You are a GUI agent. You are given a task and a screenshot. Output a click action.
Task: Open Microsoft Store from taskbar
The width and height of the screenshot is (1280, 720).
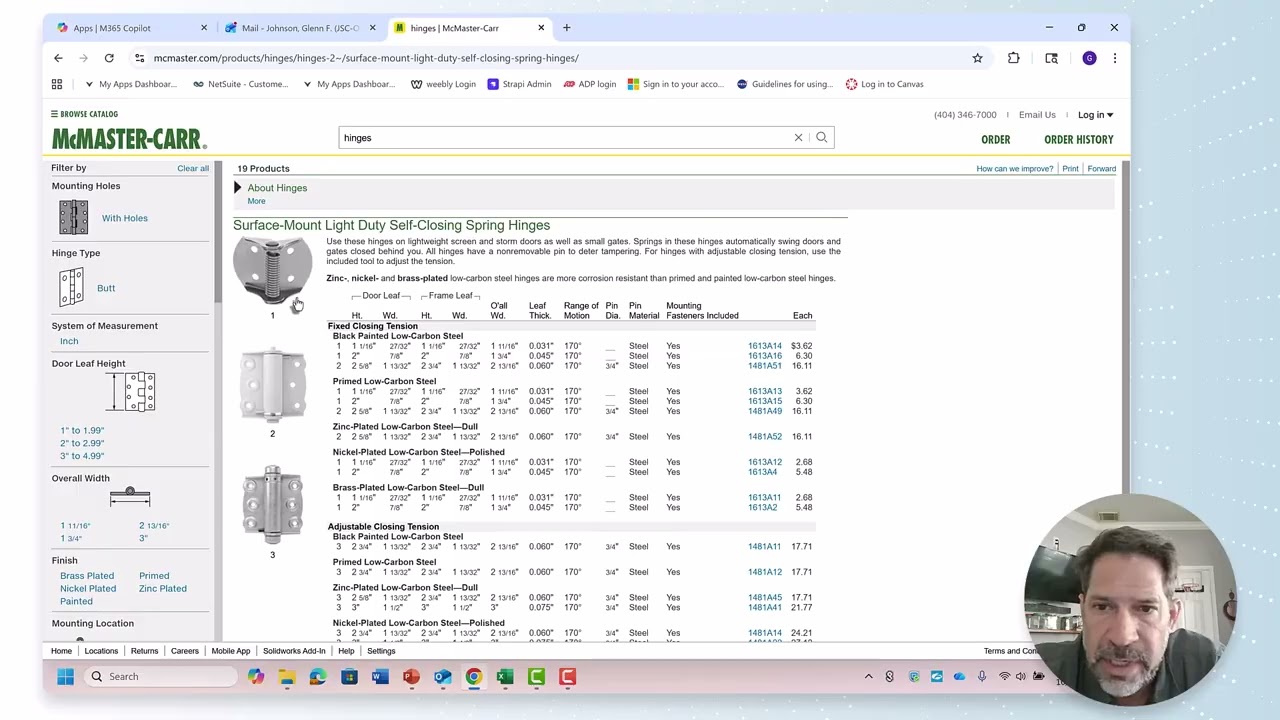pyautogui.click(x=349, y=677)
